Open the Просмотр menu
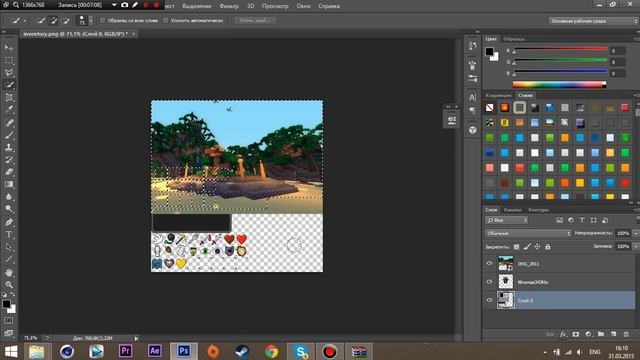The image size is (640, 360). (275, 6)
